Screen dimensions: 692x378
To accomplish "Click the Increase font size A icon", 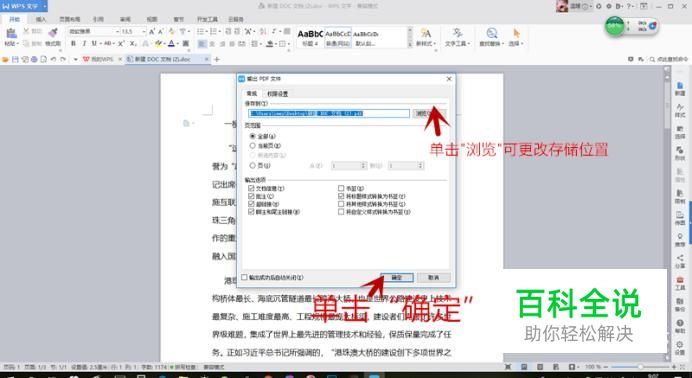I will [152, 31].
